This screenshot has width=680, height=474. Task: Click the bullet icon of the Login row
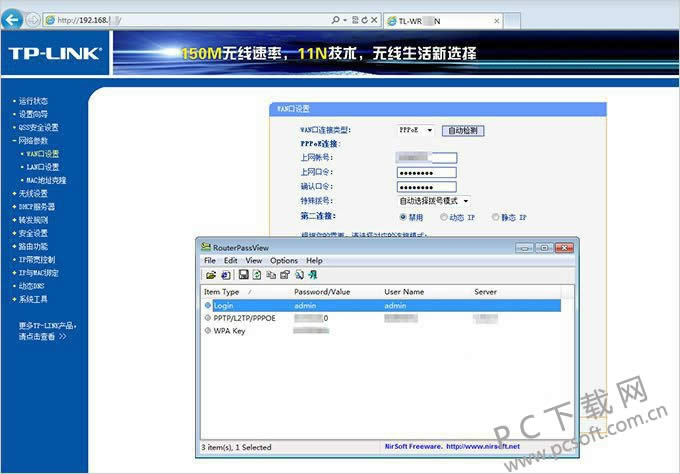pos(208,305)
